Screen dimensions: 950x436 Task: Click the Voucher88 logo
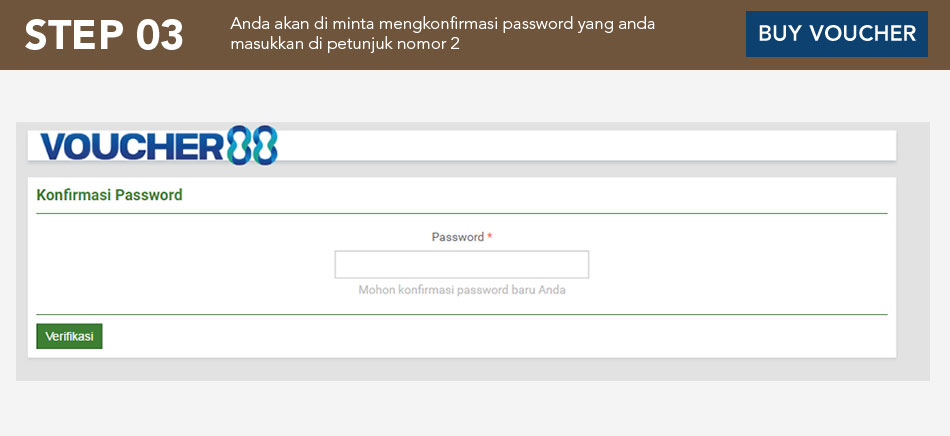158,146
